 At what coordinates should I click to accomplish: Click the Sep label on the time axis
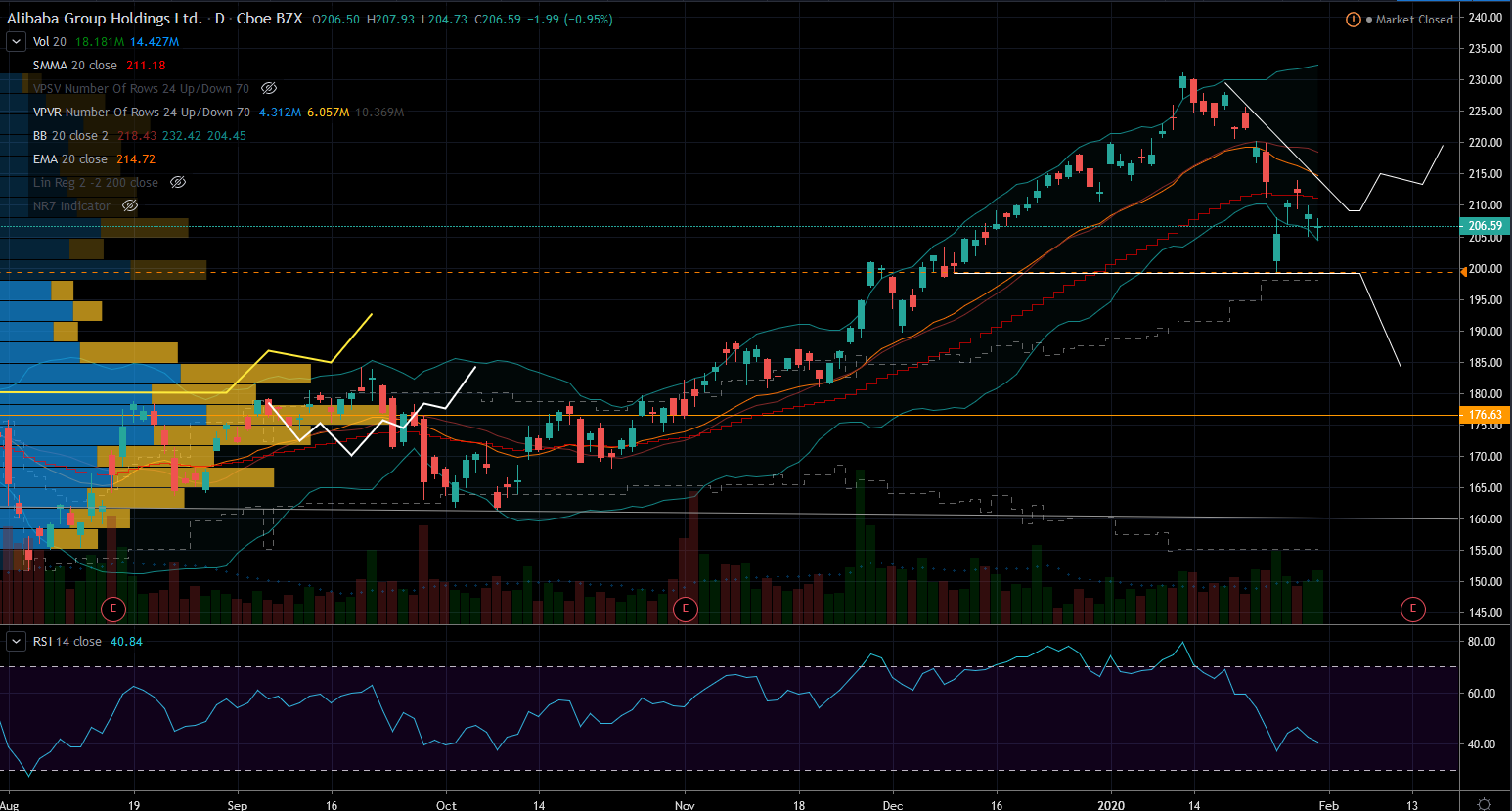click(238, 805)
